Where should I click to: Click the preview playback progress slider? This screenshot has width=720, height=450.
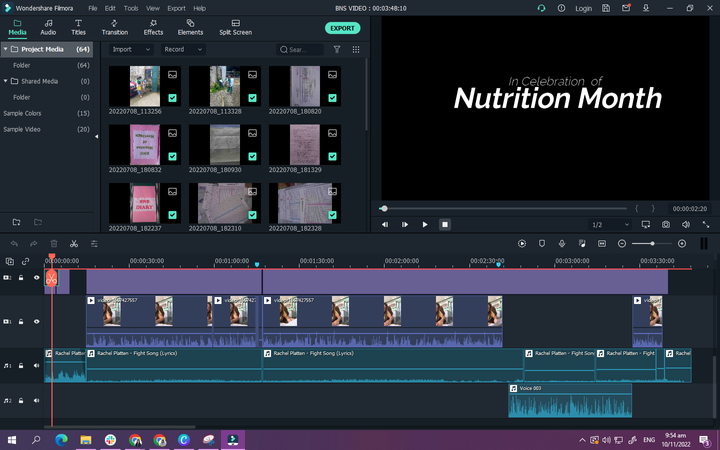503,208
